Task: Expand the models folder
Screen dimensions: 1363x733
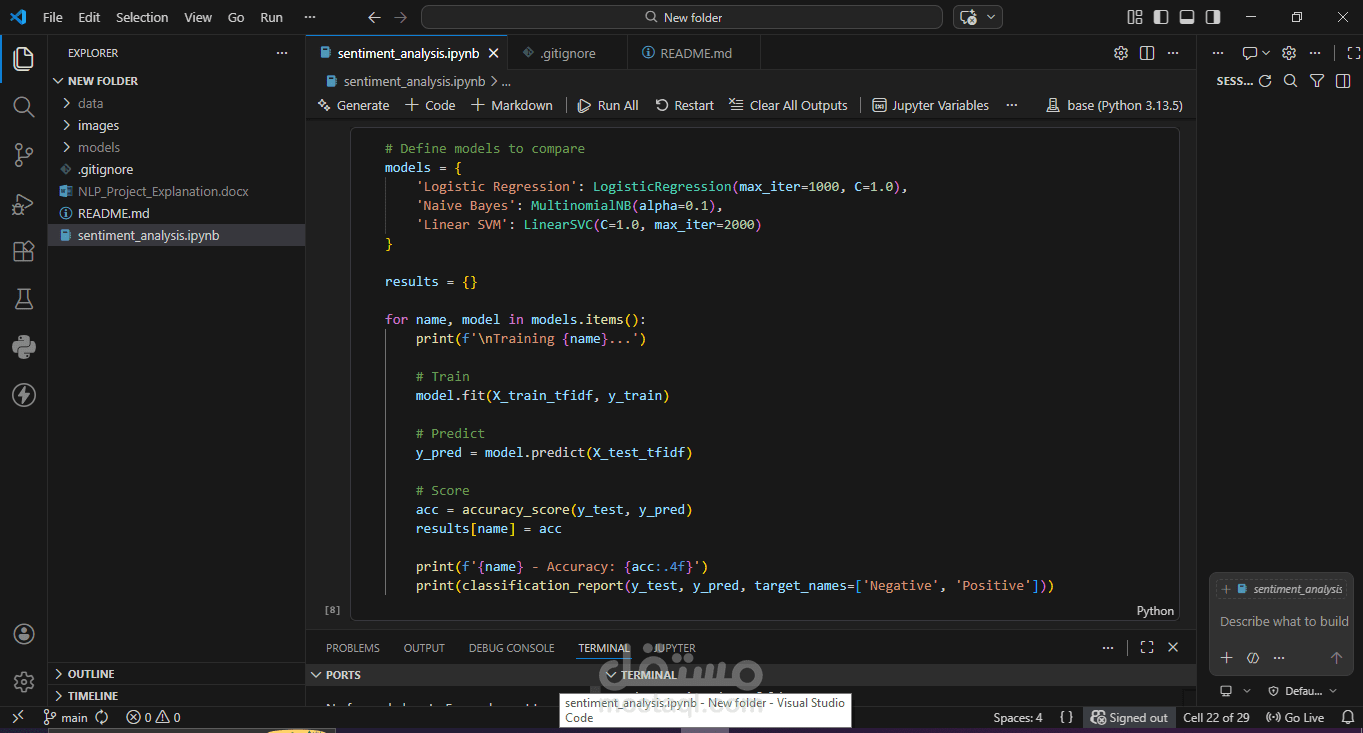Action: (x=178, y=147)
